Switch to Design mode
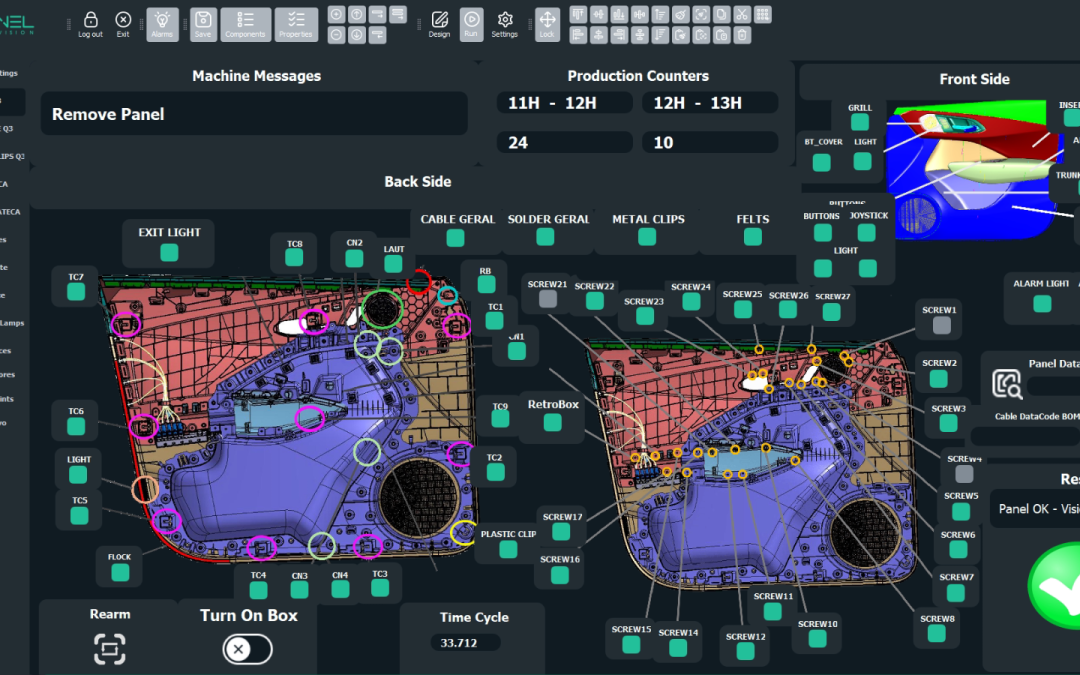This screenshot has height=675, width=1080. click(439, 24)
